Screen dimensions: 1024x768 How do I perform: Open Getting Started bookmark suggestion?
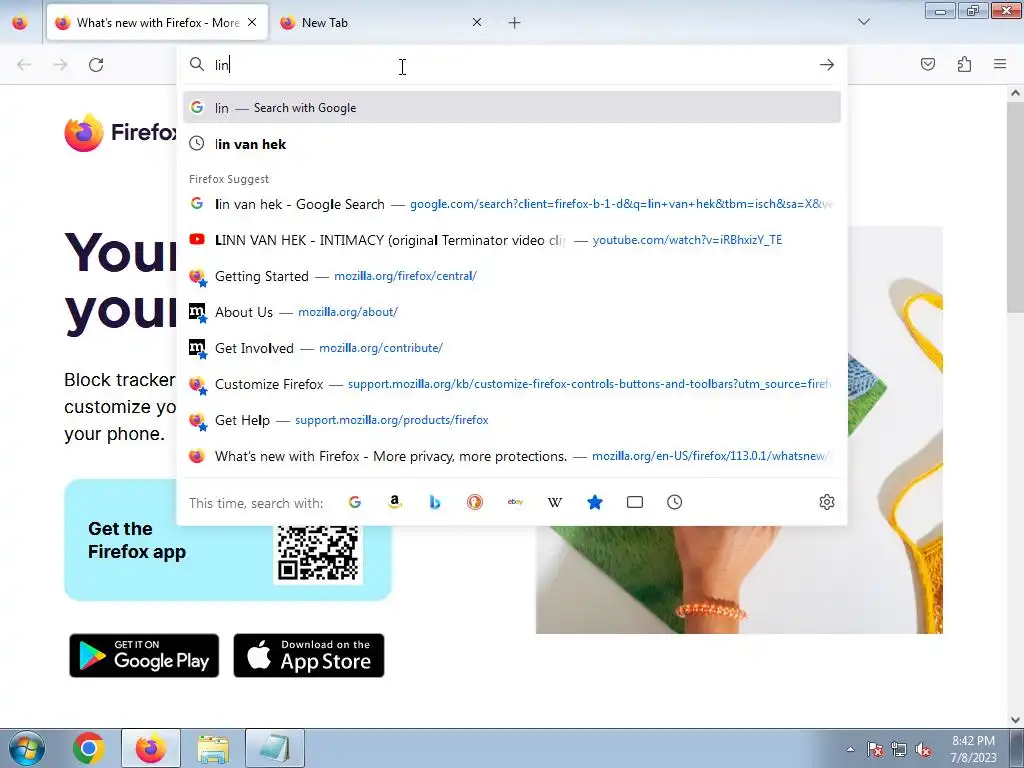click(512, 276)
